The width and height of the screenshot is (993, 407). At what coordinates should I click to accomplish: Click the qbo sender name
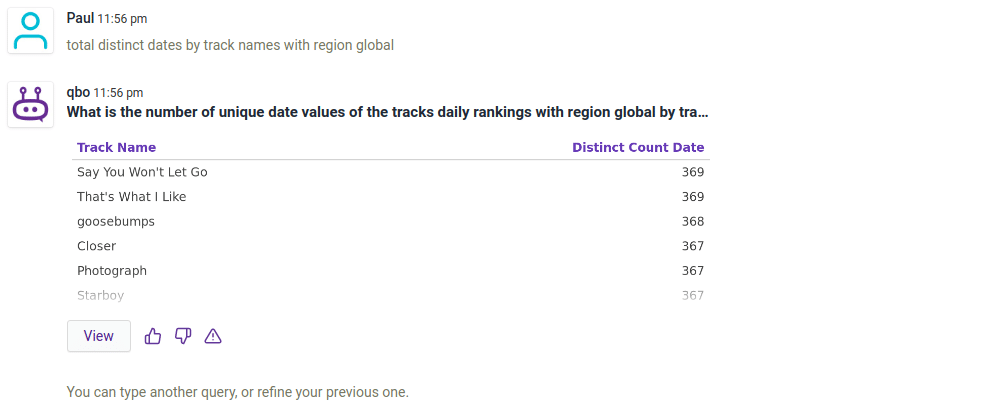78,92
